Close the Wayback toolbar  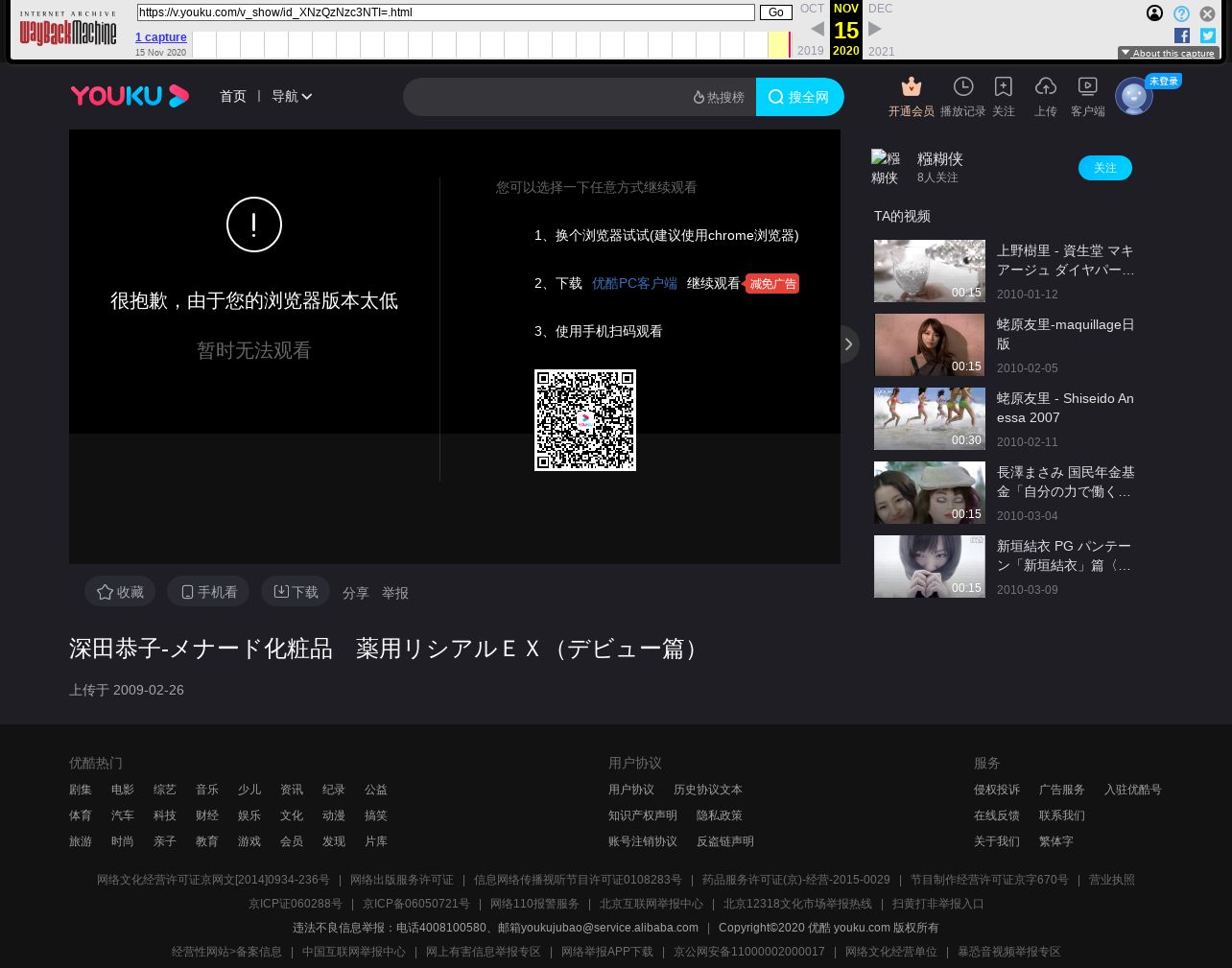1208,13
